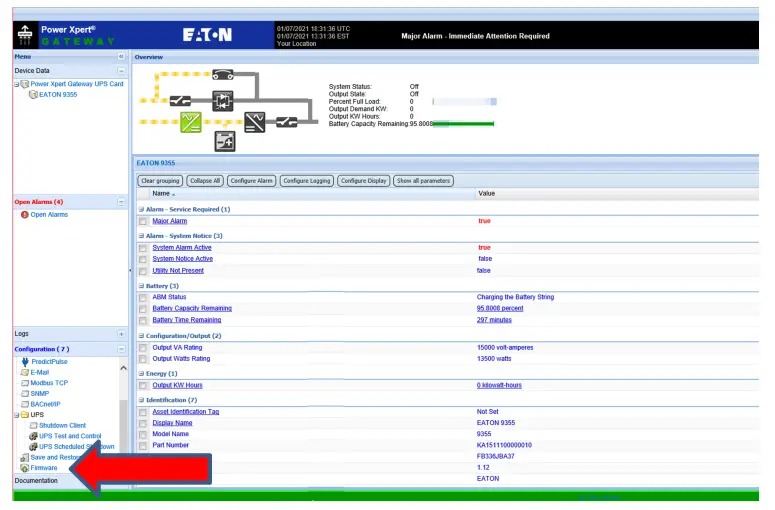Check the Display Name row checkbox
This screenshot has width=775, height=510.
143,424
